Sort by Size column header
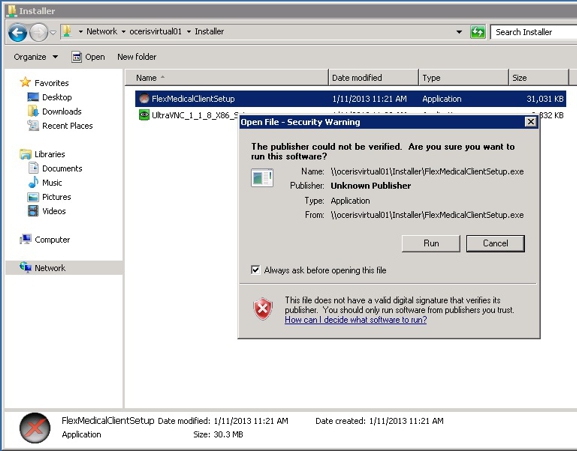 (x=538, y=78)
